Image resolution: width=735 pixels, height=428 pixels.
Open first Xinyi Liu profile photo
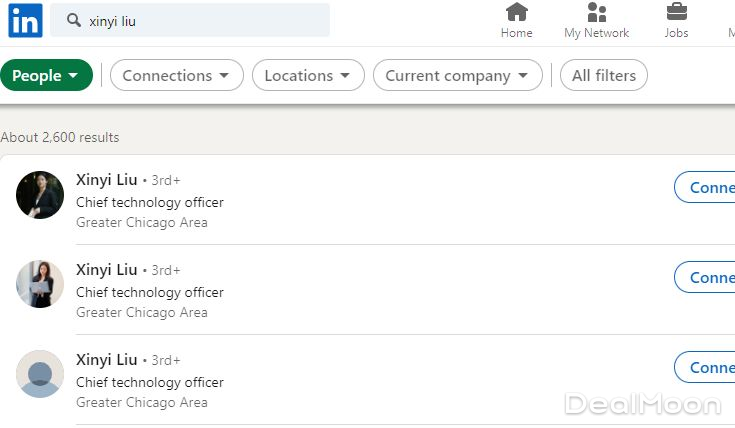pyautogui.click(x=40, y=195)
